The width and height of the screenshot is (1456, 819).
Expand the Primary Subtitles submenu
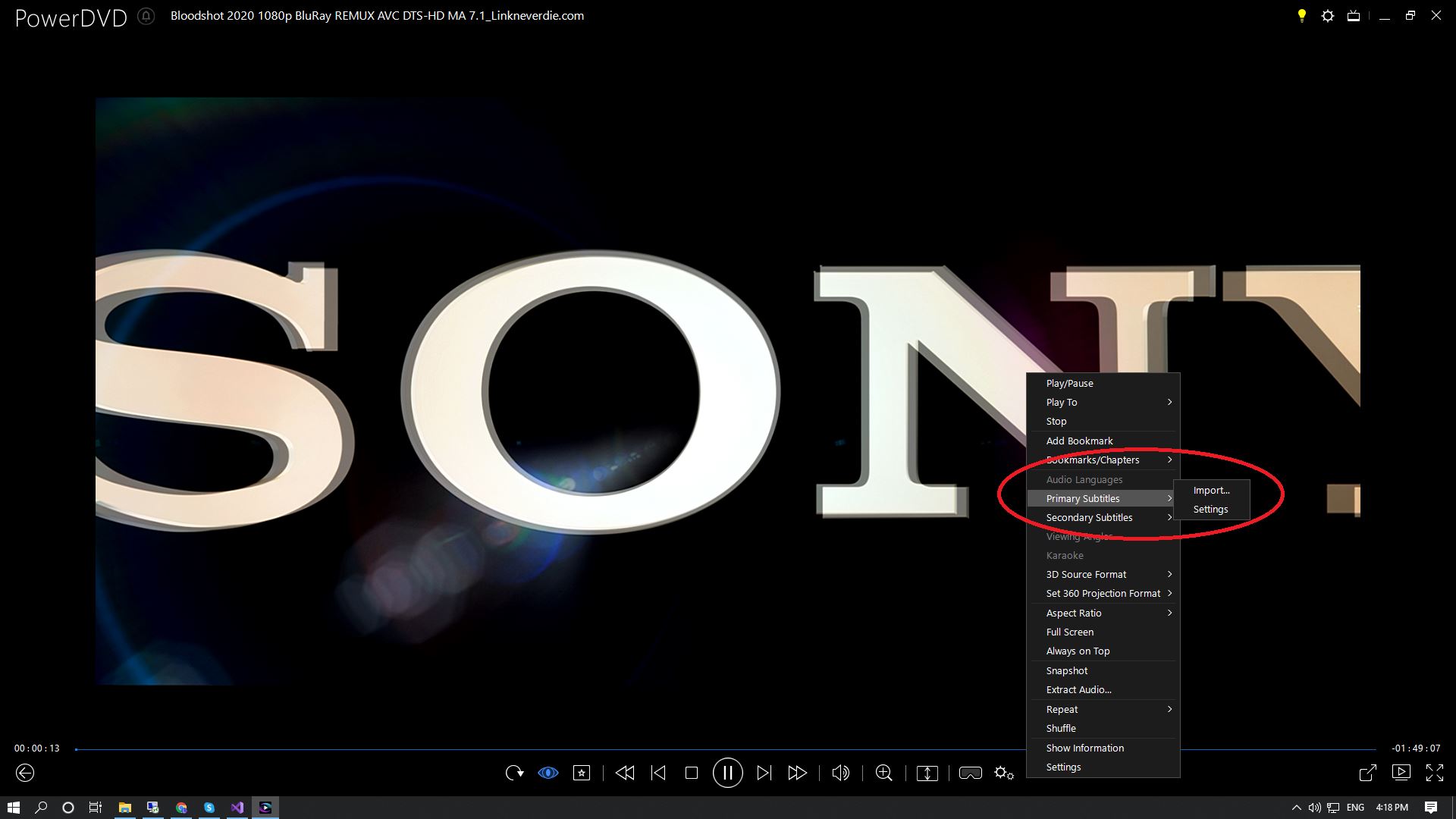click(1082, 498)
